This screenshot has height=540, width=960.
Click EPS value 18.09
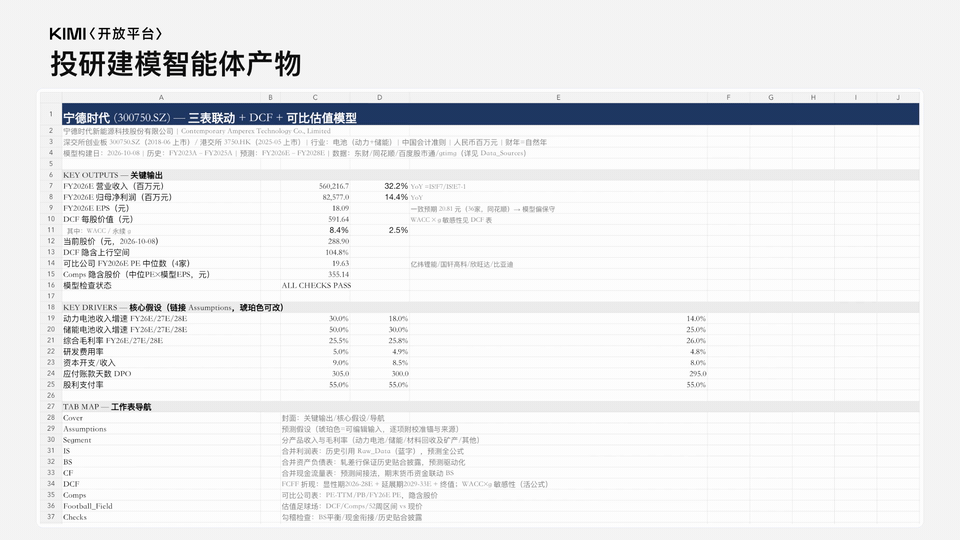point(340,208)
